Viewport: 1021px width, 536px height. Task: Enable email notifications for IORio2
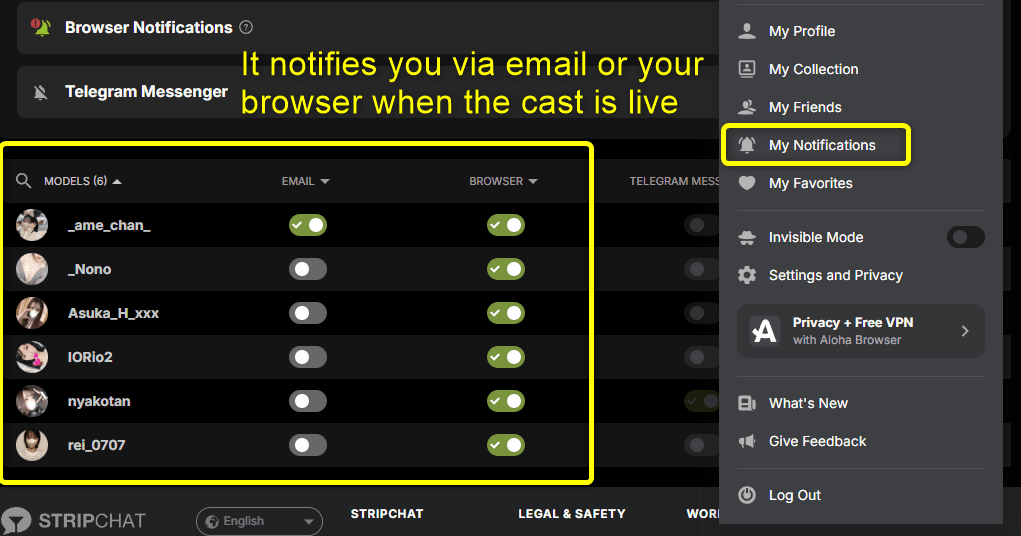click(x=308, y=357)
